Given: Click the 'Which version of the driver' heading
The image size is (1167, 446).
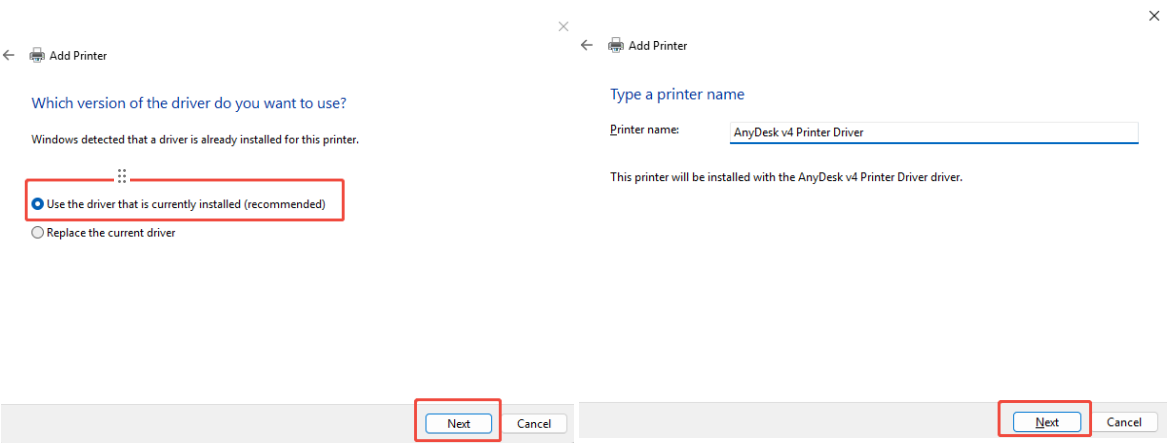Looking at the screenshot, I should [x=189, y=103].
